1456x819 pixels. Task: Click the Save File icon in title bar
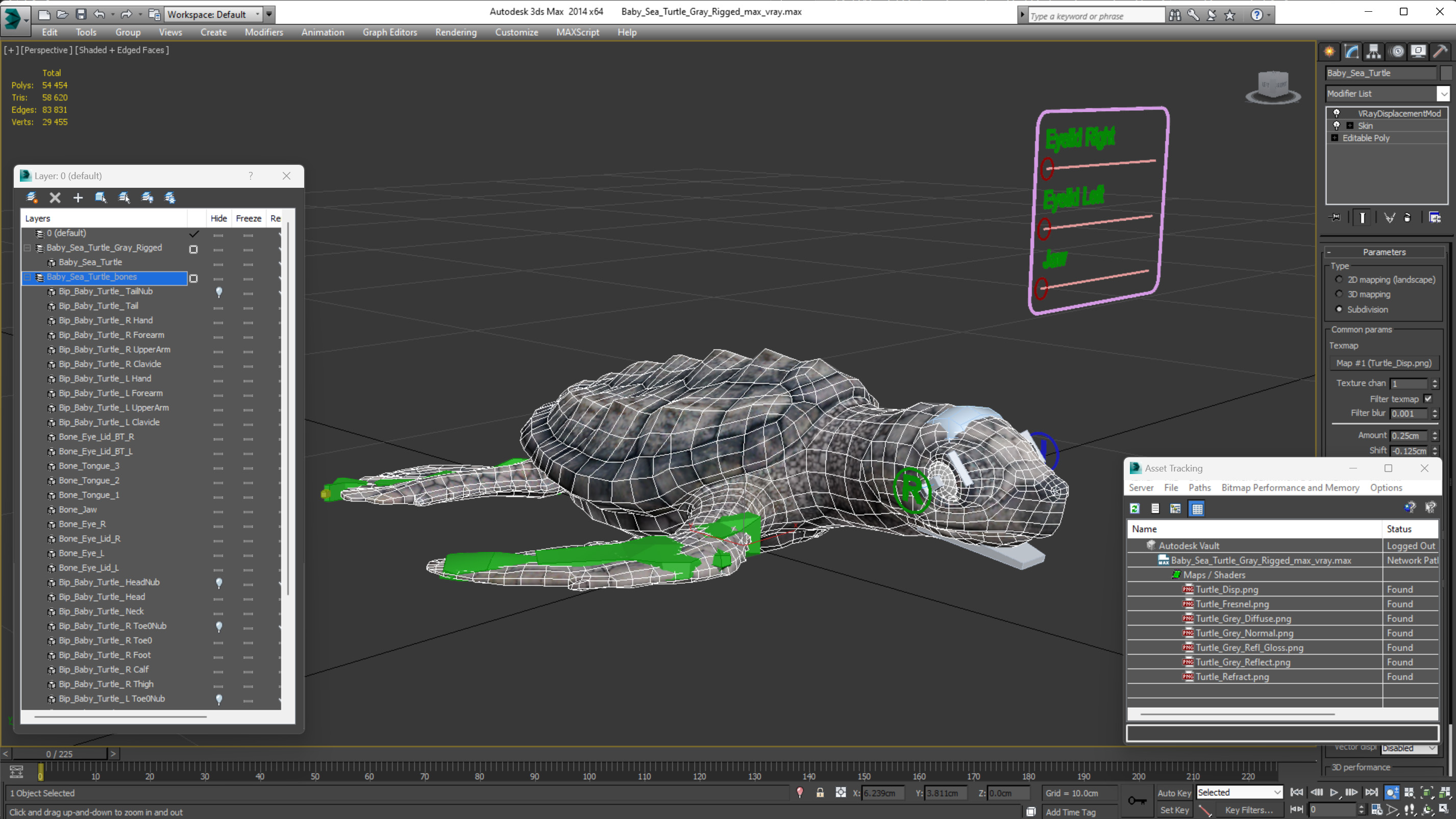click(81, 14)
